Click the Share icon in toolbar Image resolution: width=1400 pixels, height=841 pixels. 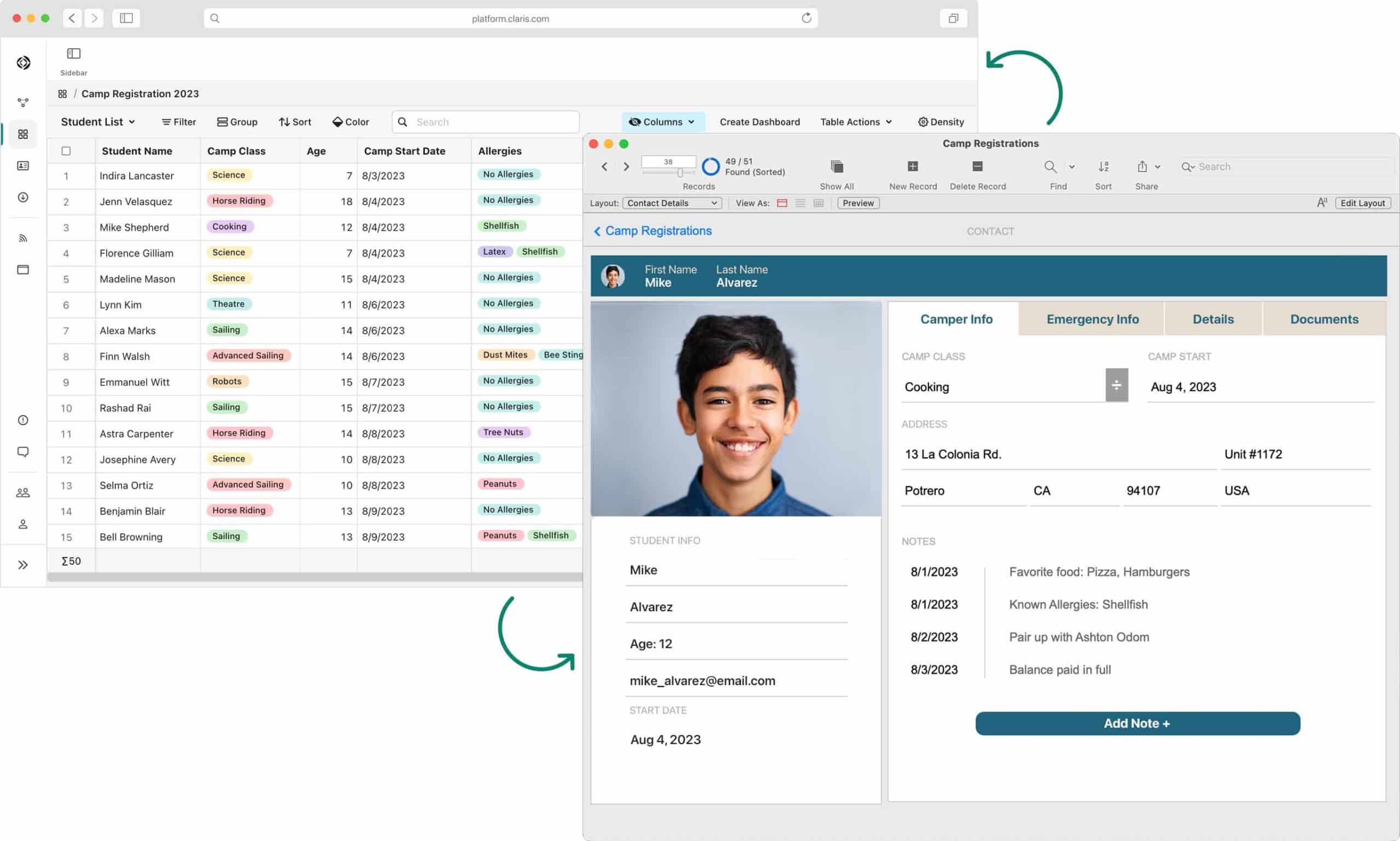click(1142, 166)
